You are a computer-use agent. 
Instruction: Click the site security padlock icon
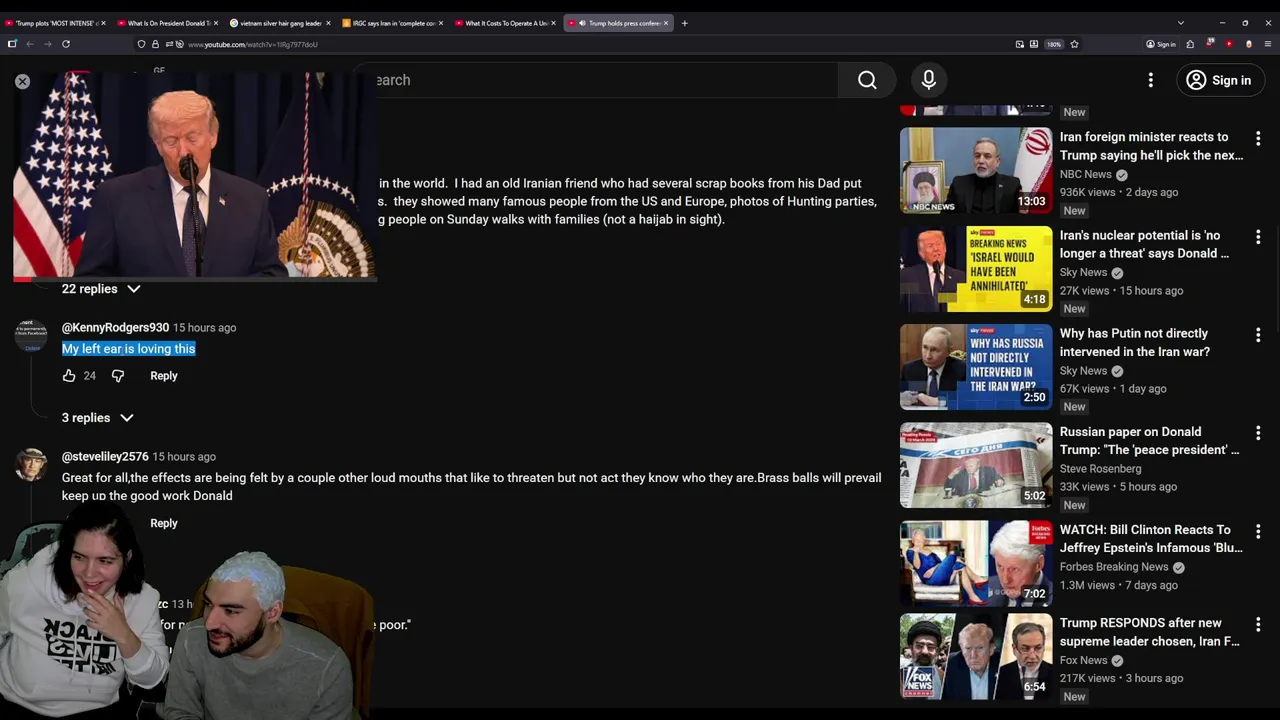click(156, 44)
